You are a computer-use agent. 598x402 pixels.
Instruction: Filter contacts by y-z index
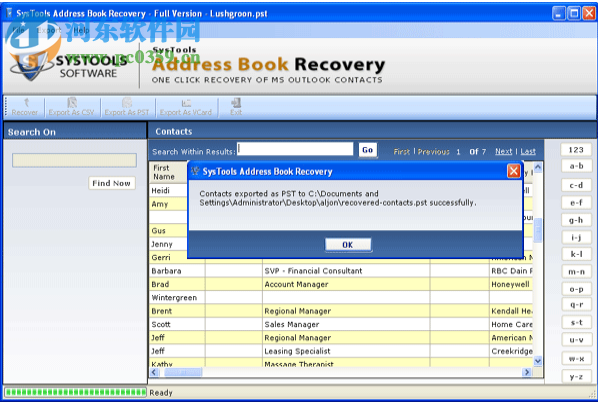click(576, 377)
